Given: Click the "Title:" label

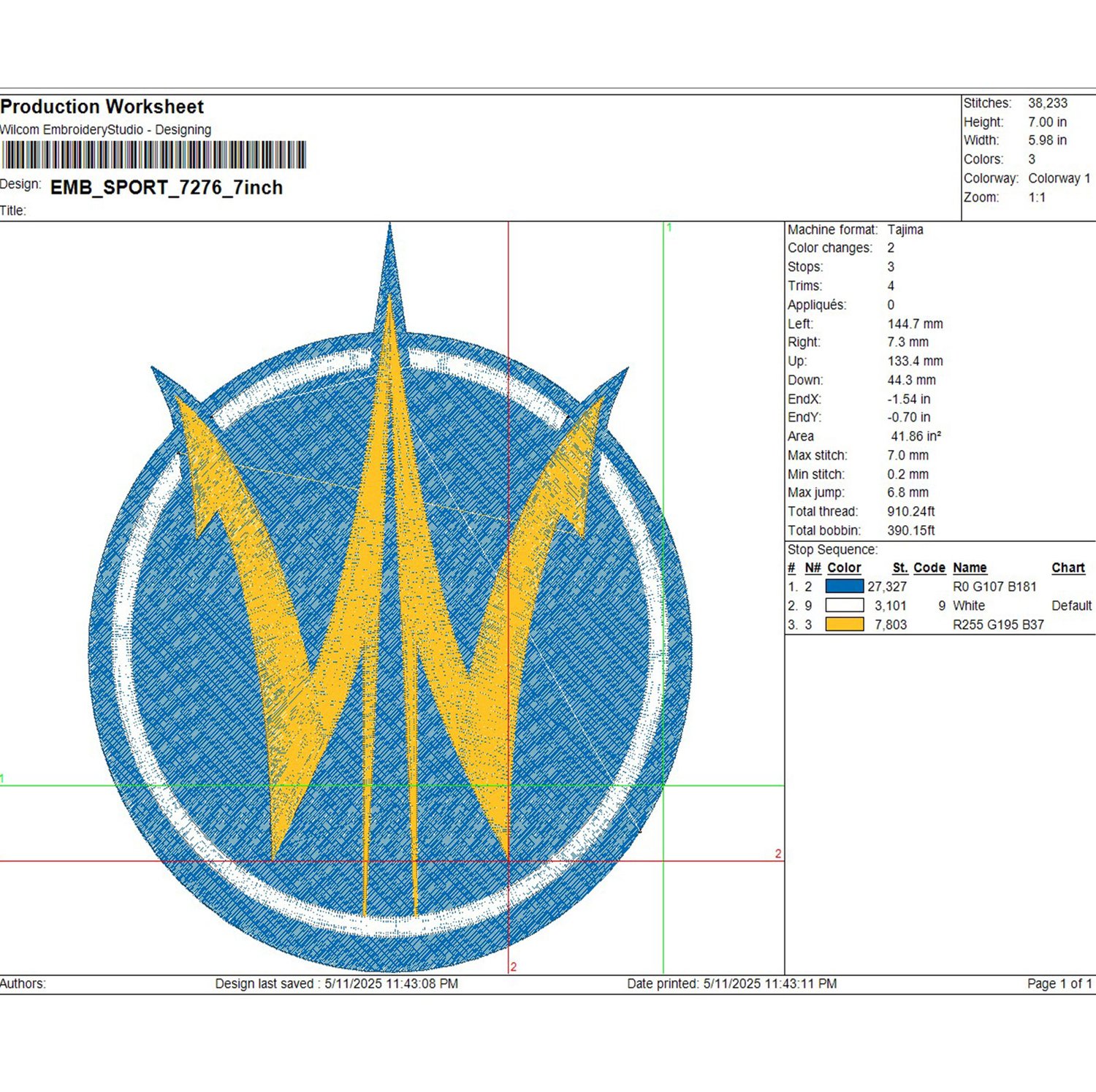Looking at the screenshot, I should [x=13, y=211].
